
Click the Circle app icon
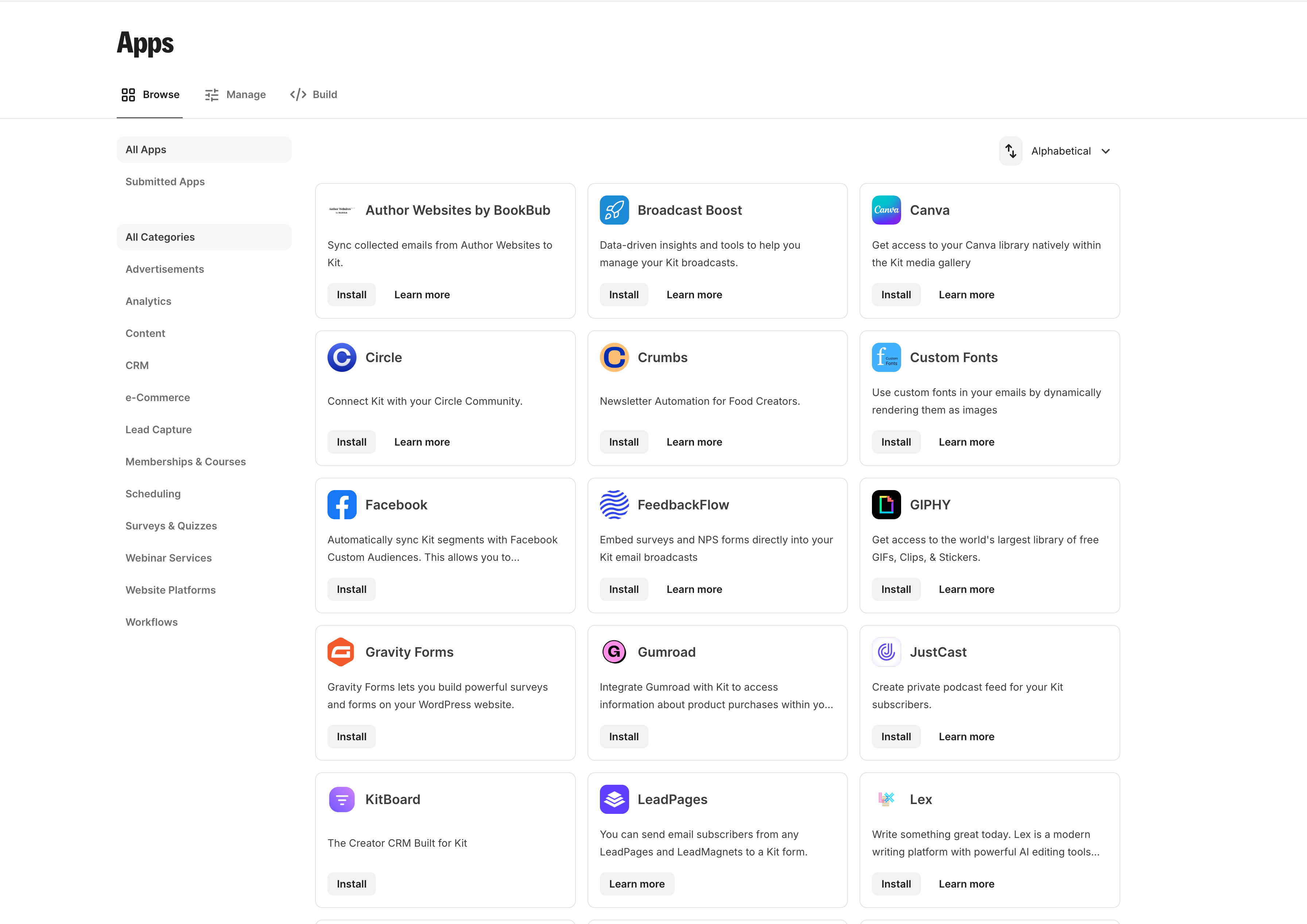pos(342,358)
